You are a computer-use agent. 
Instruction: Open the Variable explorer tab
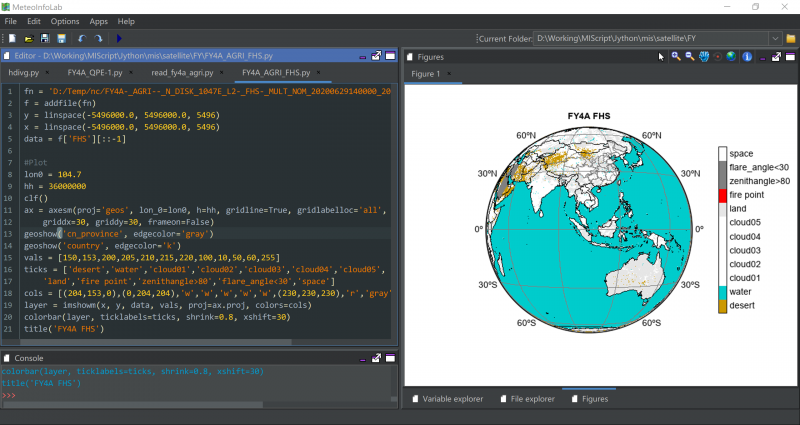452,399
